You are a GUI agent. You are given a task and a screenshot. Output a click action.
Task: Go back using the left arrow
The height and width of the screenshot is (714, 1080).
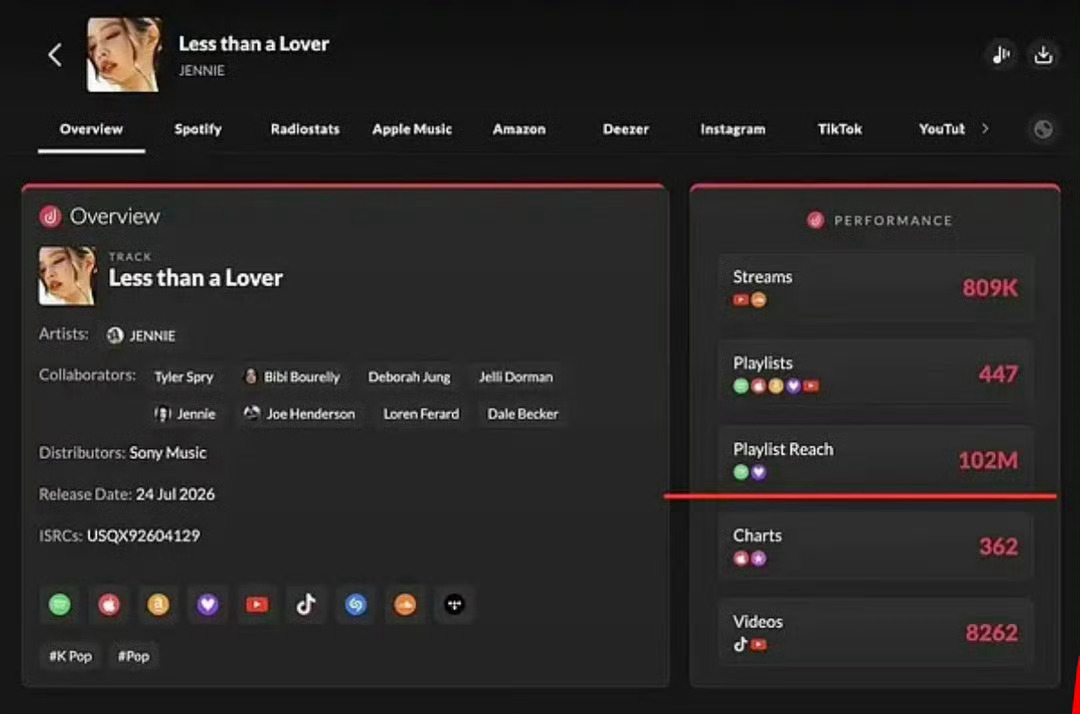pyautogui.click(x=55, y=55)
